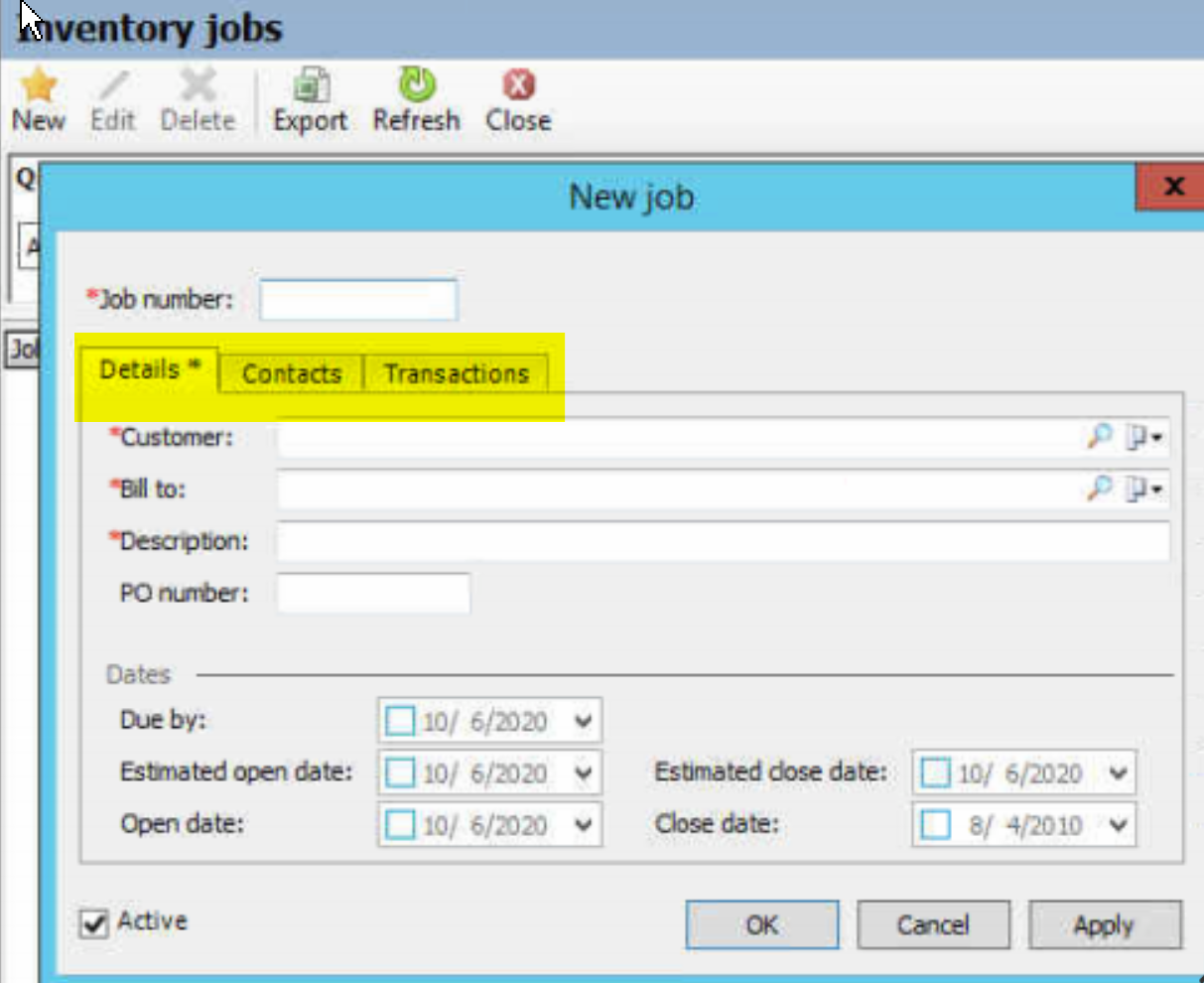
Task: Enable the Close date checkbox
Action: click(935, 824)
